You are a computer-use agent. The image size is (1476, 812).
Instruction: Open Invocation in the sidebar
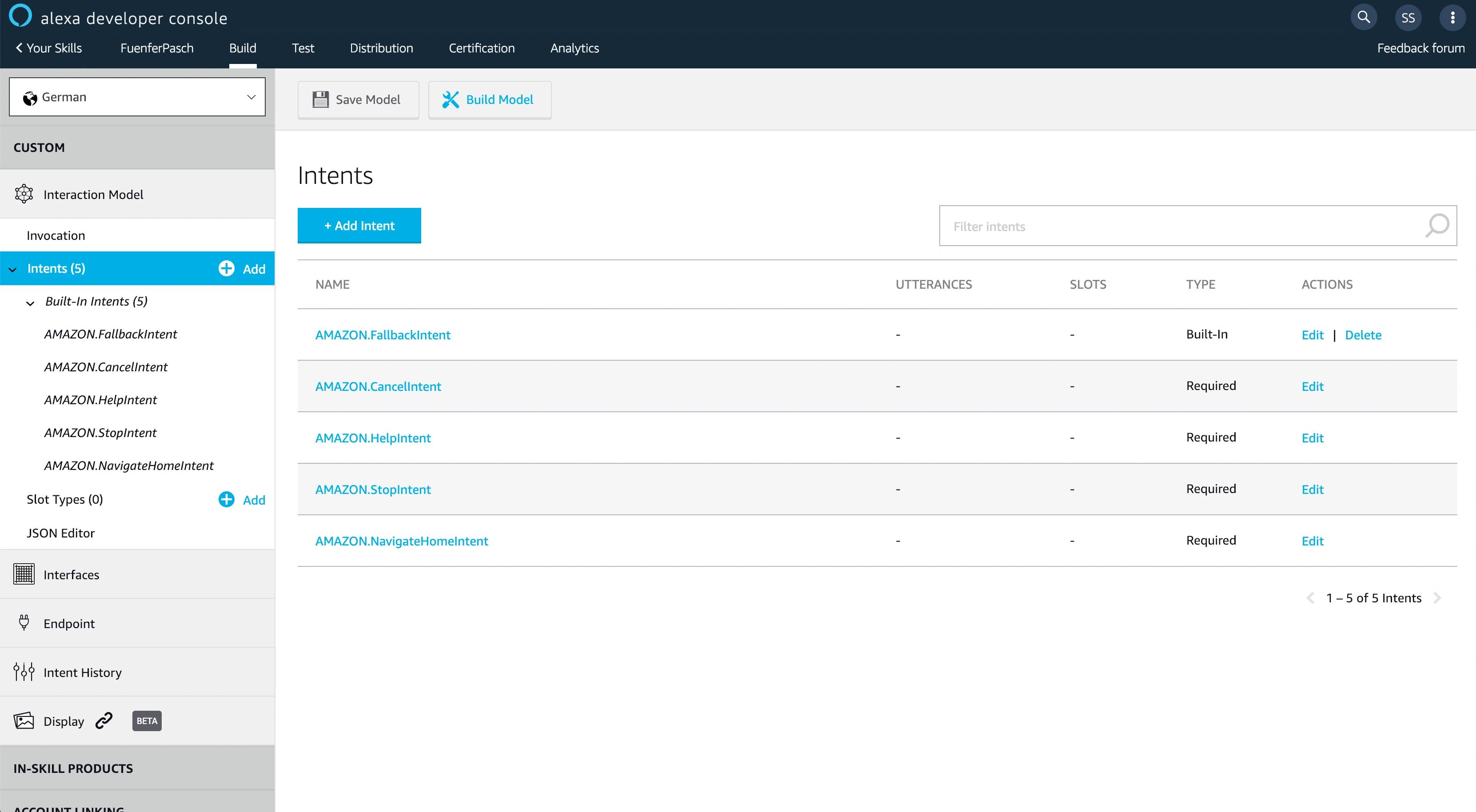(x=56, y=235)
